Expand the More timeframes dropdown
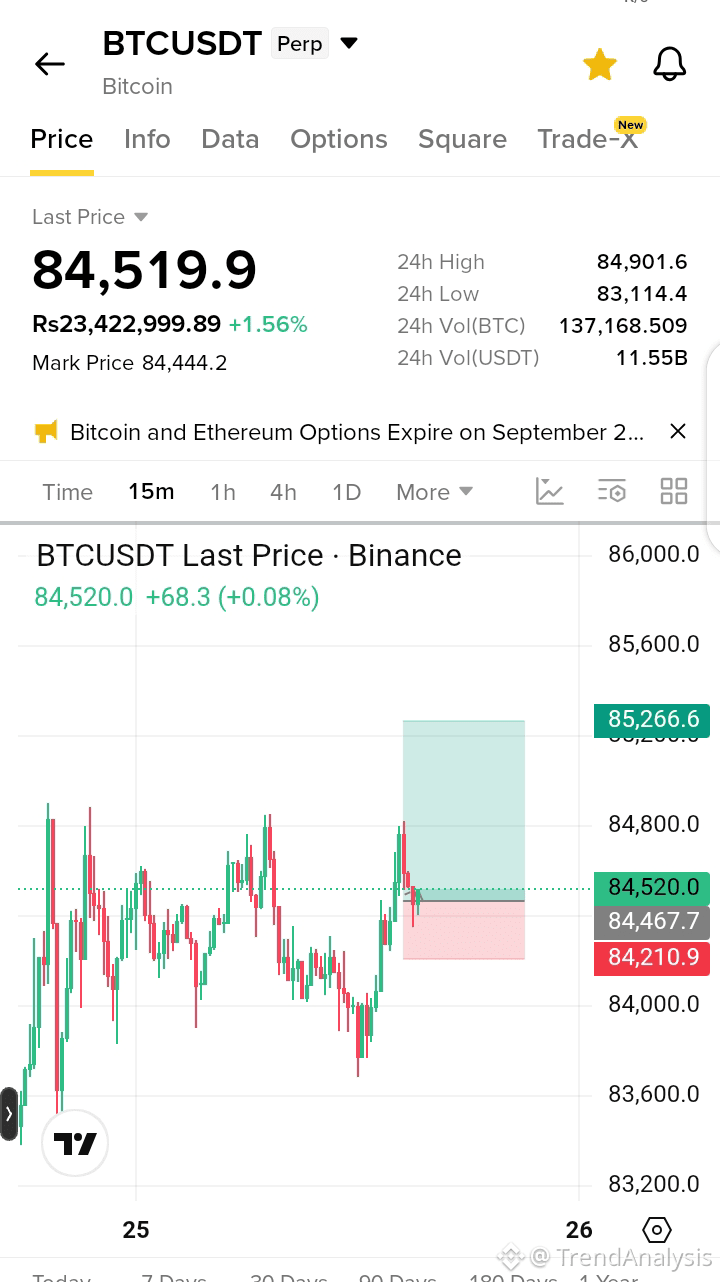The width and height of the screenshot is (720, 1282). (434, 492)
